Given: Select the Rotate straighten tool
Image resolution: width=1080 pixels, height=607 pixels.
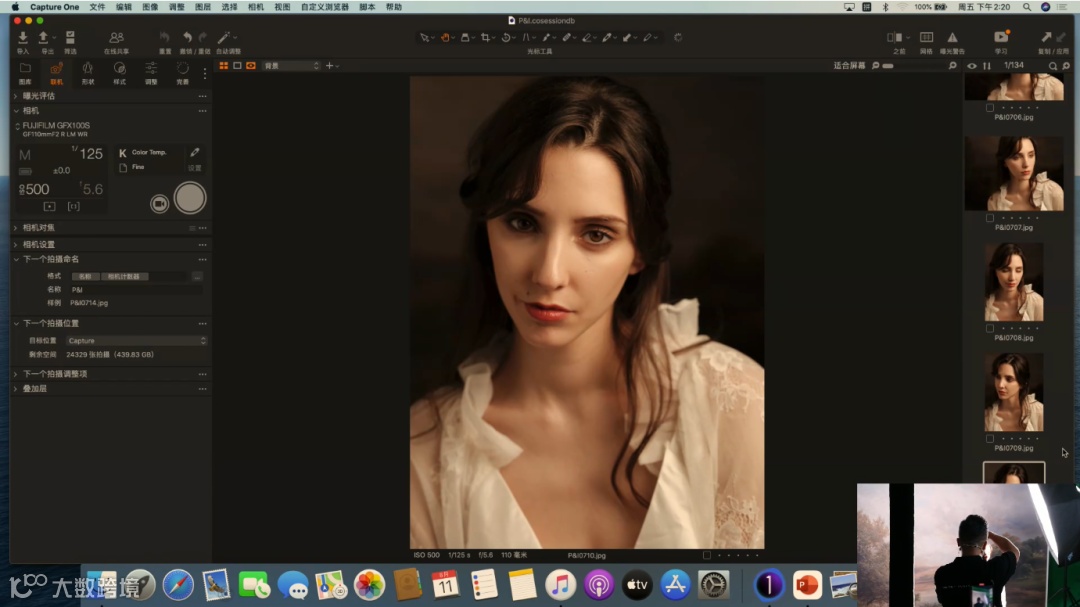Looking at the screenshot, I should (x=506, y=37).
